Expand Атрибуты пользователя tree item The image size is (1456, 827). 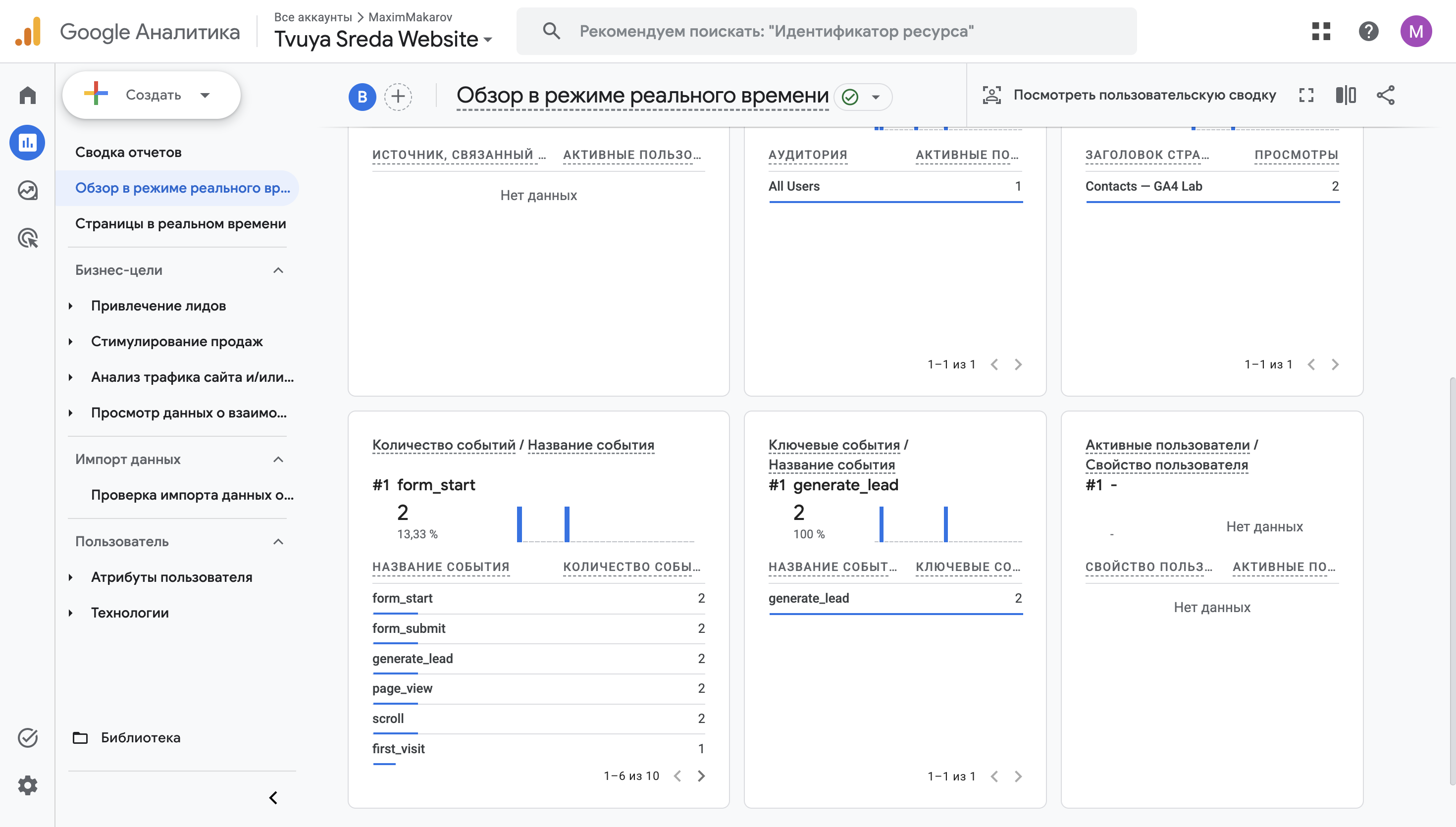[x=70, y=577]
